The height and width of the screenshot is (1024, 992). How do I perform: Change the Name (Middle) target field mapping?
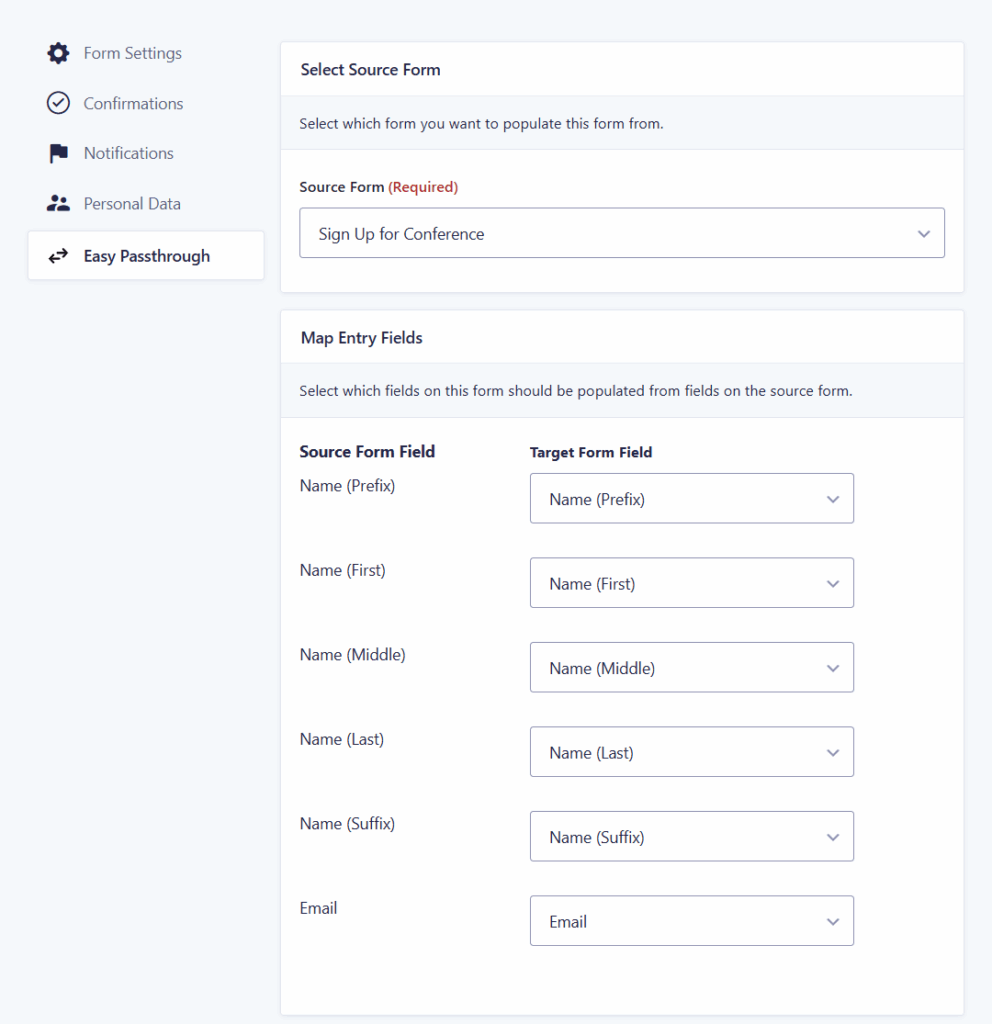(692, 667)
